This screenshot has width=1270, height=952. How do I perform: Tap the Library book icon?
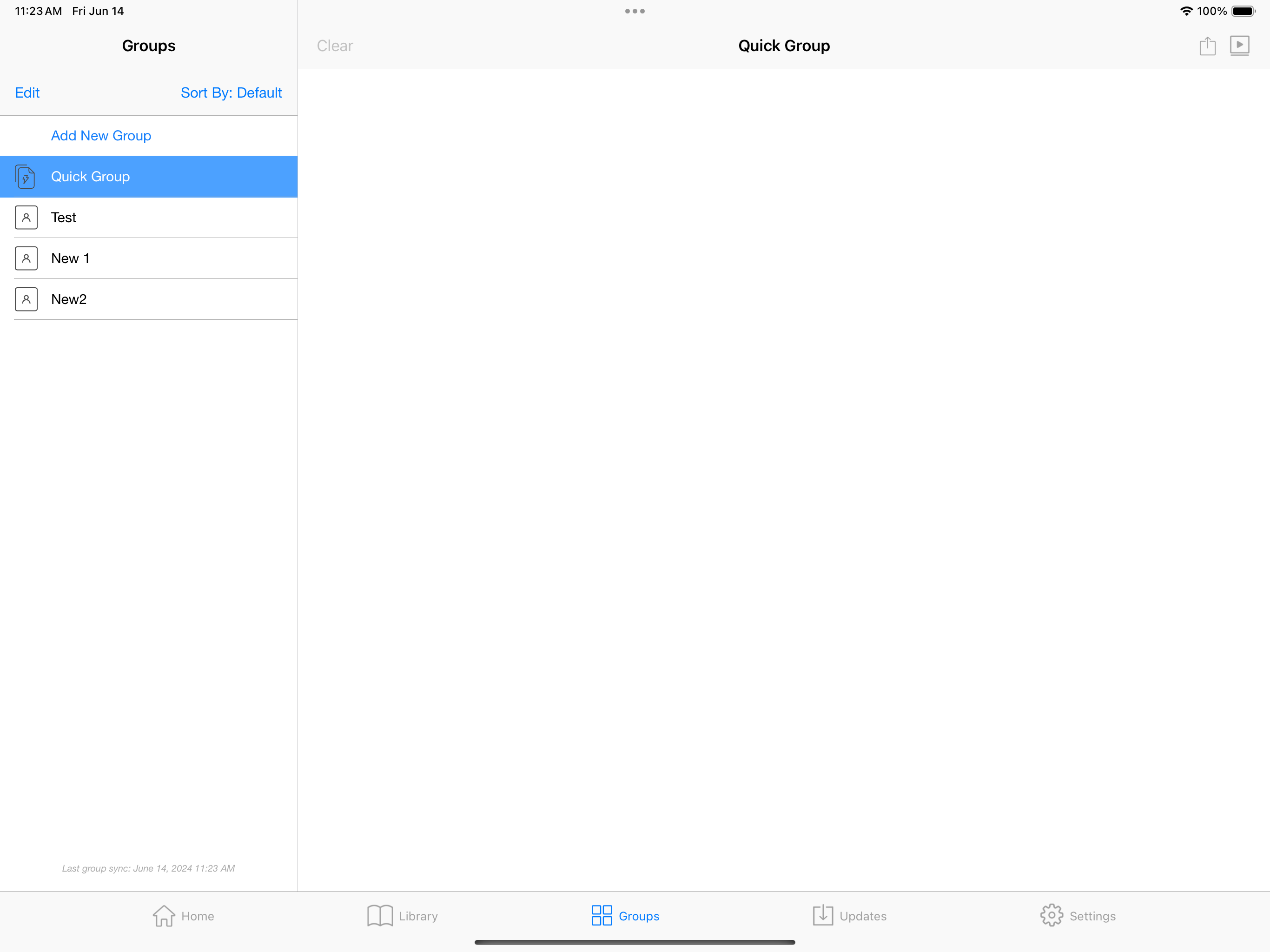(379, 916)
